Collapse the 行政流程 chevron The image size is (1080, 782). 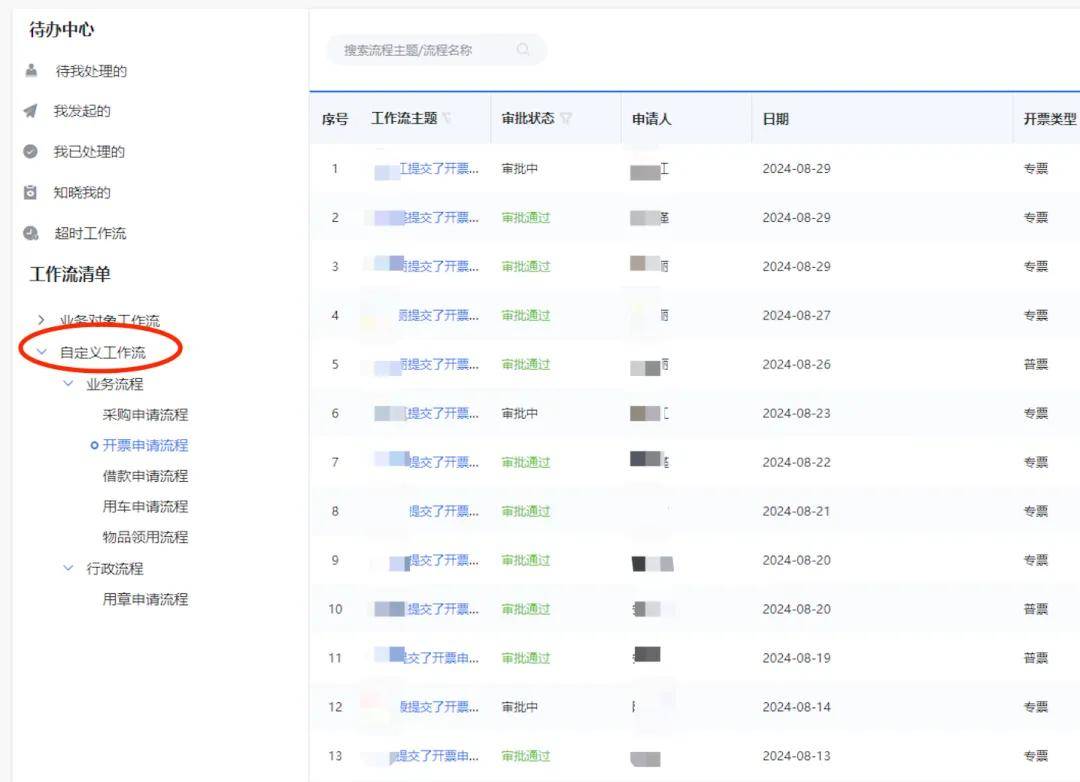(x=68, y=568)
